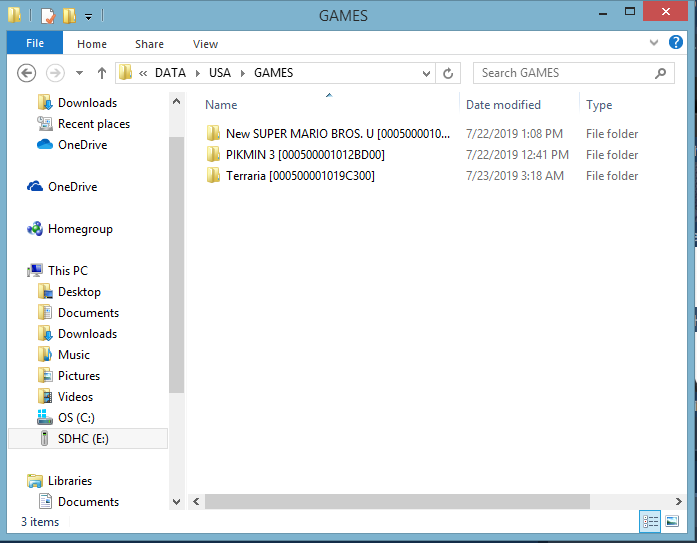The width and height of the screenshot is (697, 543).
Task: Click the 7/22/2019 12:41 PM date cell
Action: 517,155
